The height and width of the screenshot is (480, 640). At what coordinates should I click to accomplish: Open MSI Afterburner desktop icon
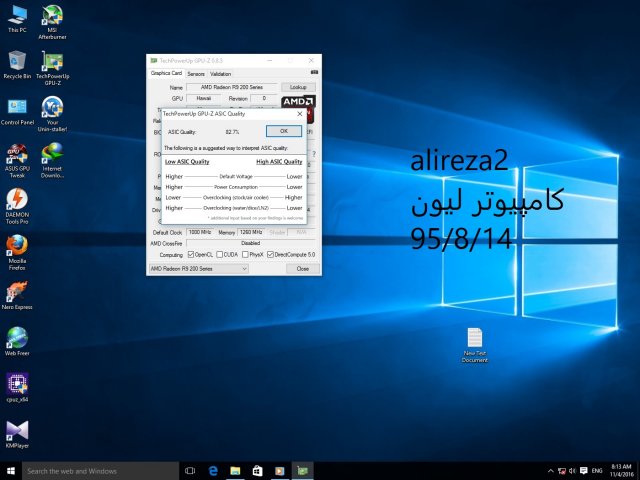coord(52,17)
